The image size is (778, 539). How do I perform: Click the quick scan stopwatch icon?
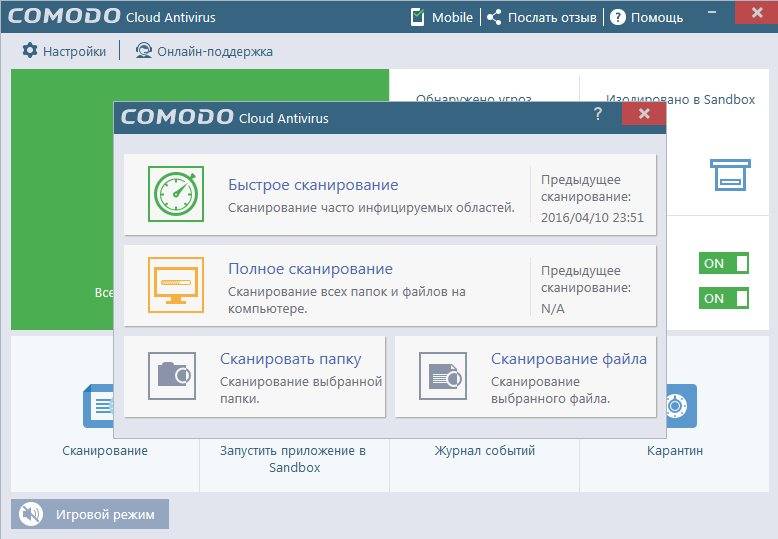176,194
